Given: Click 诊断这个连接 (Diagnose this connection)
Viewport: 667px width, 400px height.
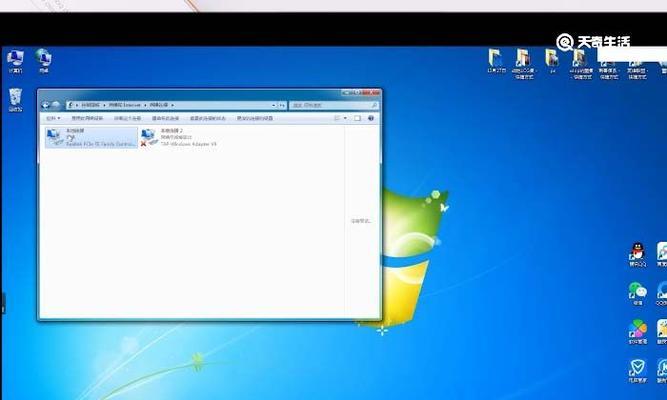Looking at the screenshot, I should pos(128,118).
